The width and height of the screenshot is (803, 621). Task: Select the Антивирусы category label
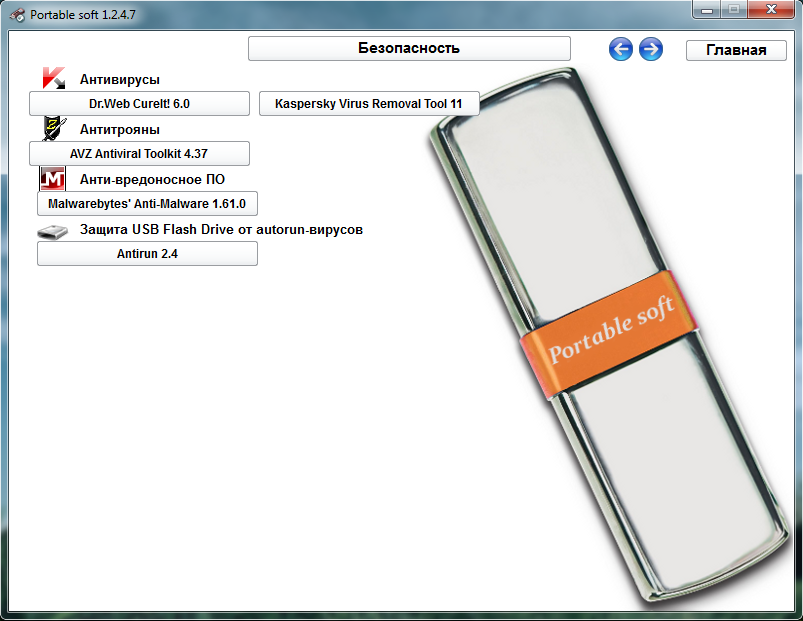point(120,79)
